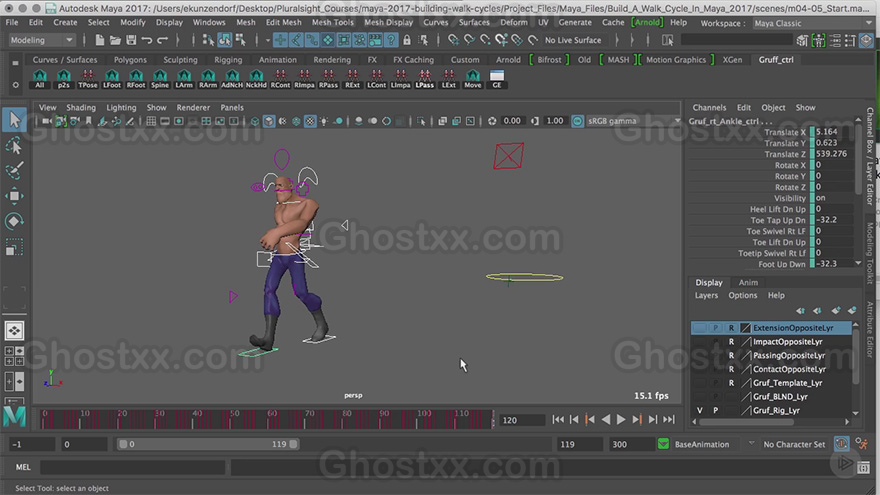Open the No Character Set dropdown
Viewport: 880px width, 495px height.
(x=794, y=444)
